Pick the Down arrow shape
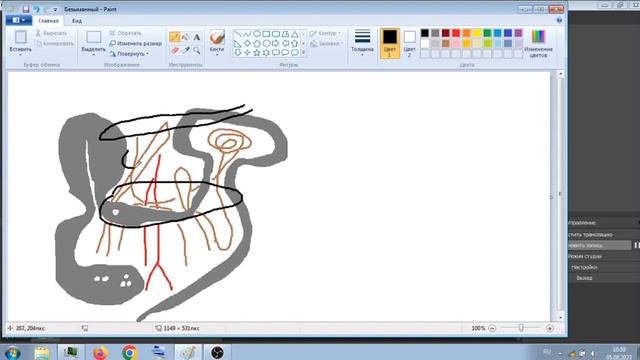640x360 pixels. coord(238,53)
